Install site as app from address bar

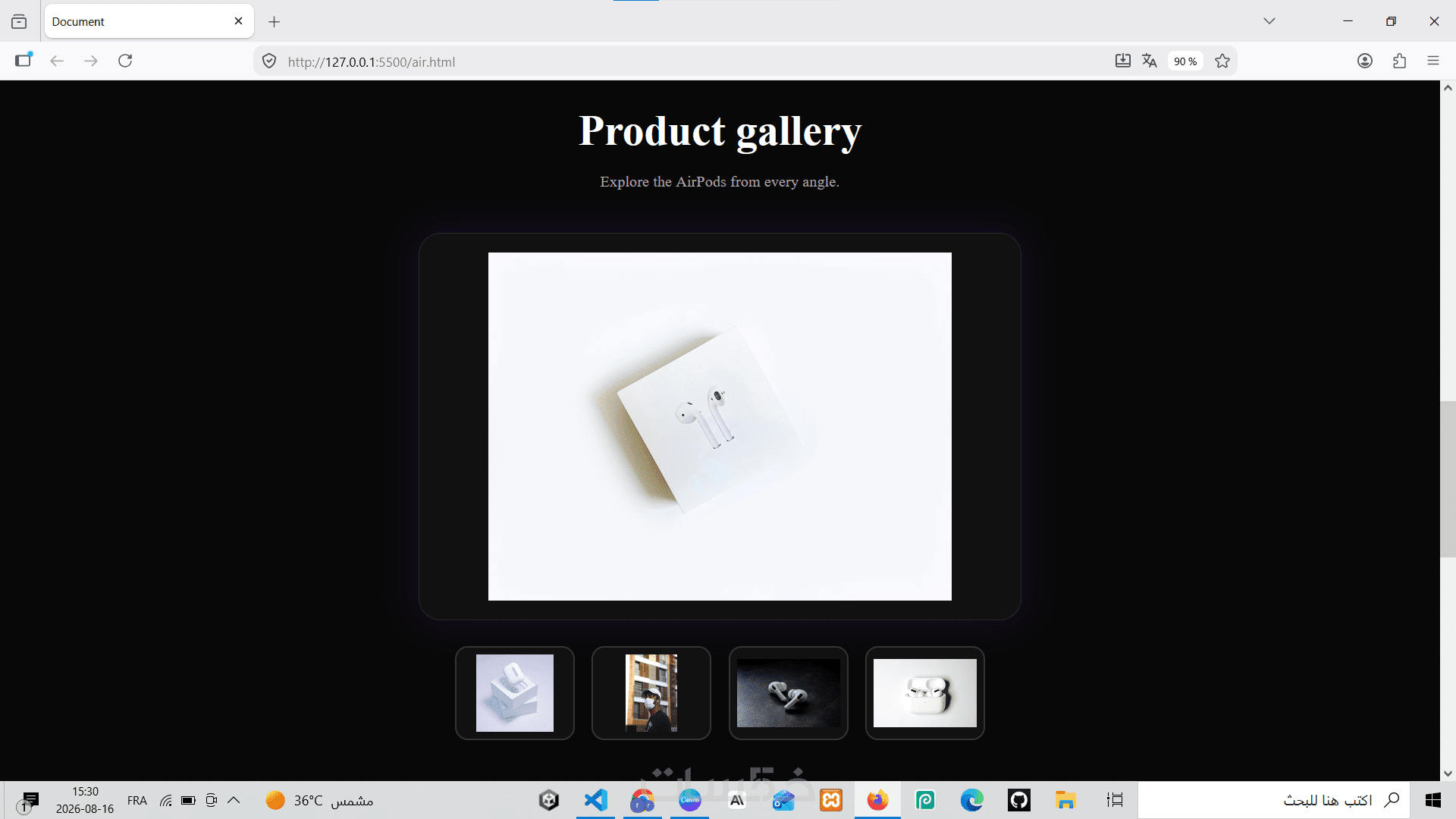pyautogui.click(x=1123, y=61)
